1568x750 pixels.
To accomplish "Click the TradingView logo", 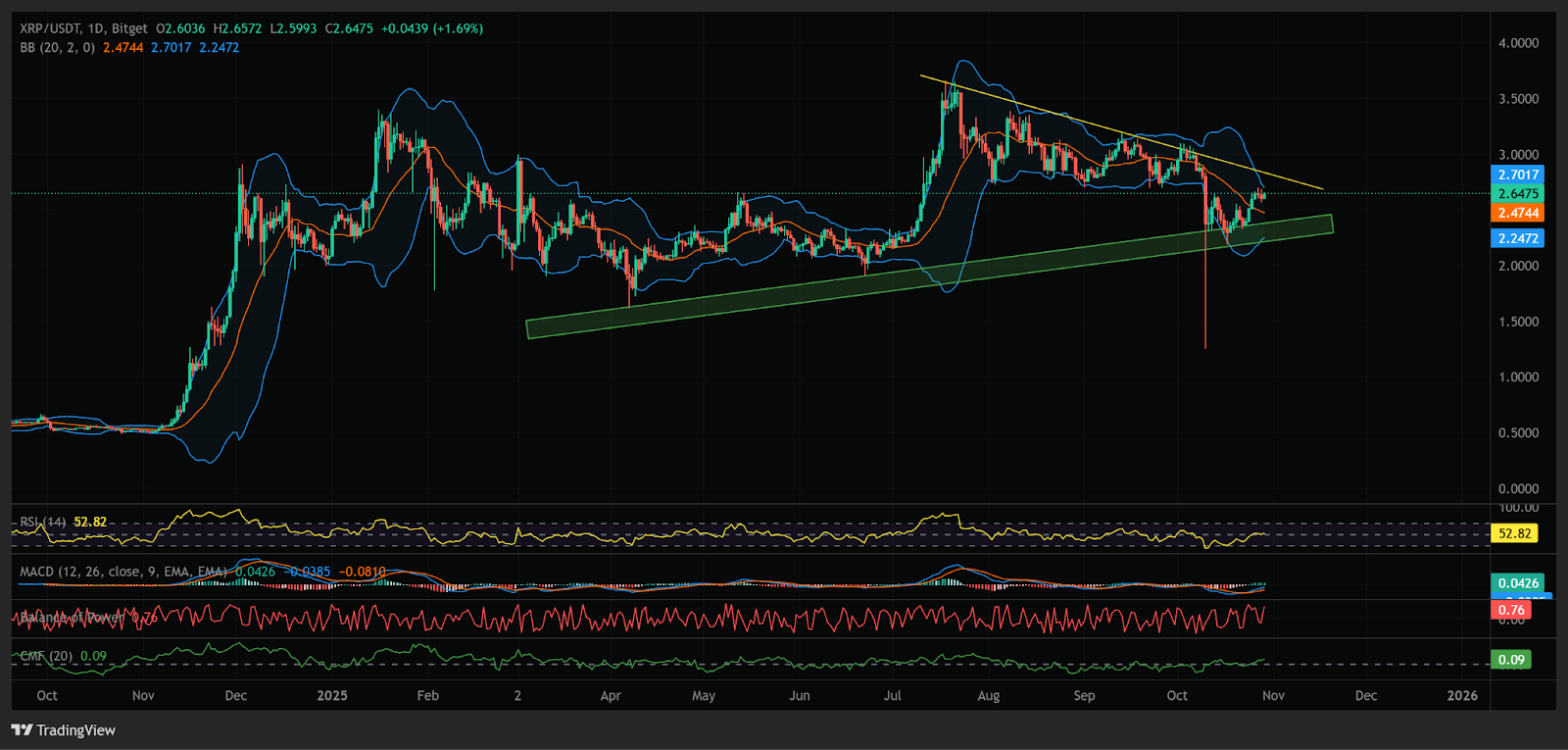I will (x=64, y=730).
